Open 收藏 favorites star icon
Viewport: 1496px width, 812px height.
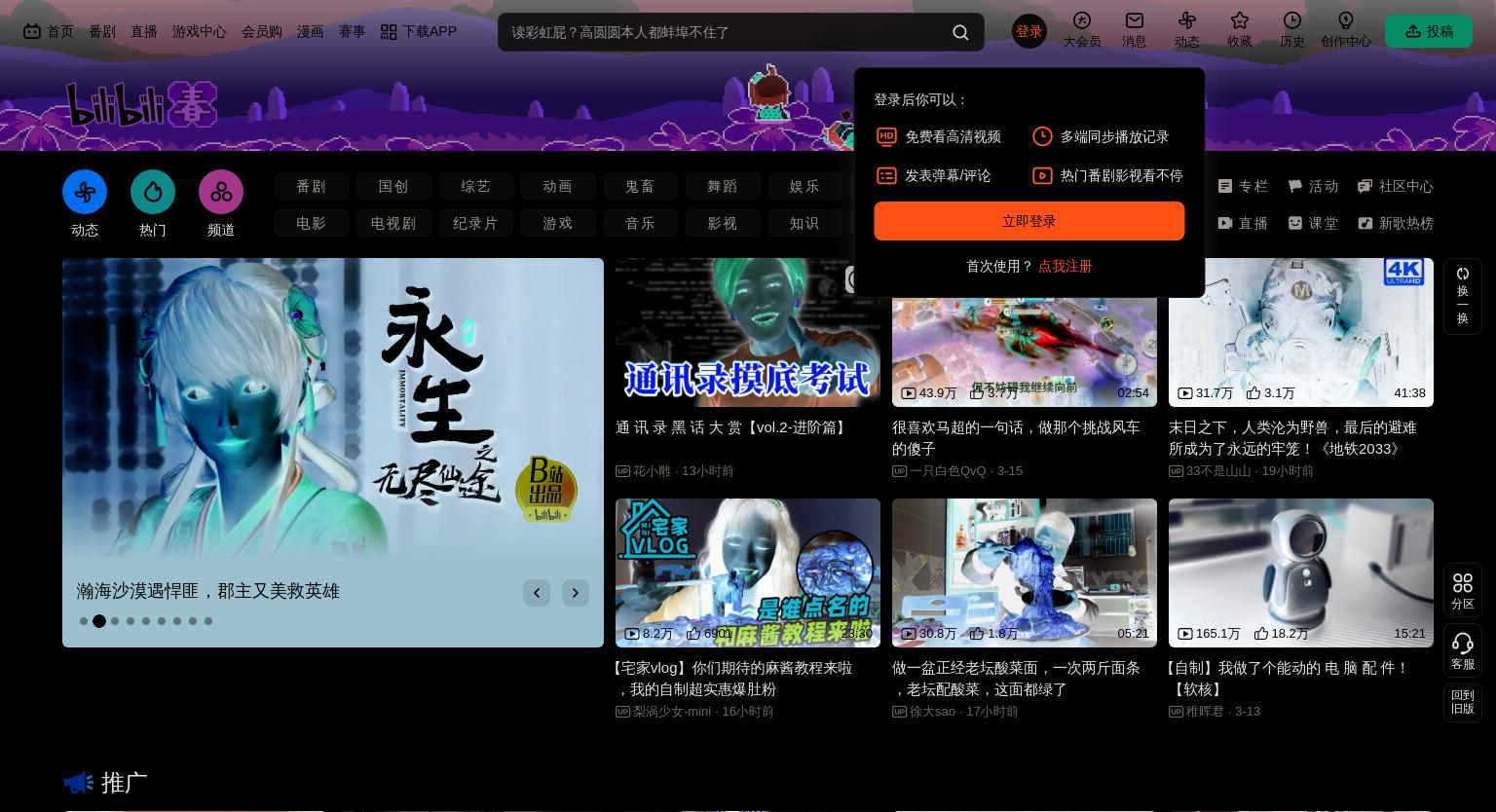[1240, 20]
